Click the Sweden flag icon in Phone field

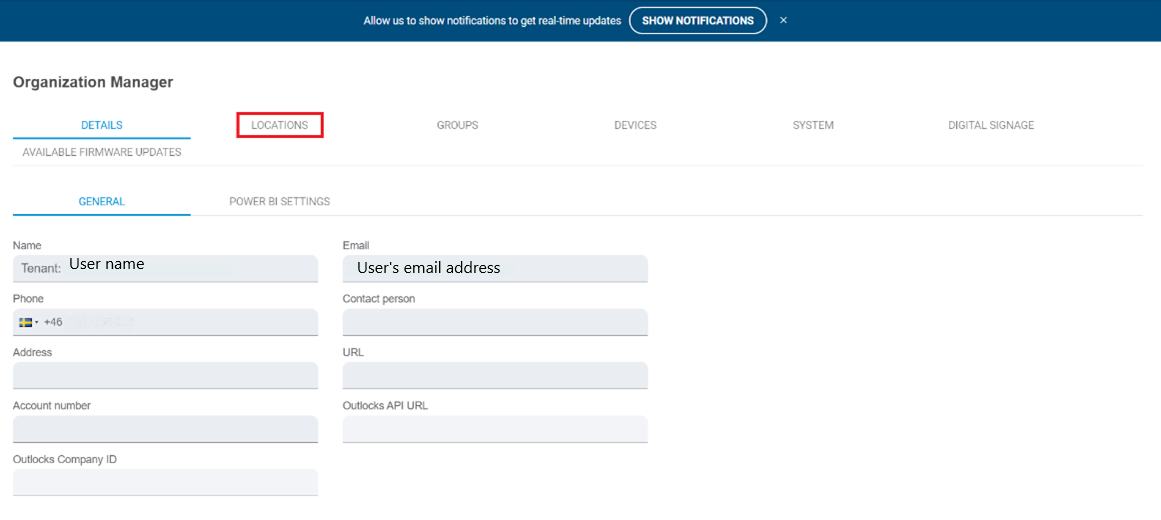click(25, 322)
